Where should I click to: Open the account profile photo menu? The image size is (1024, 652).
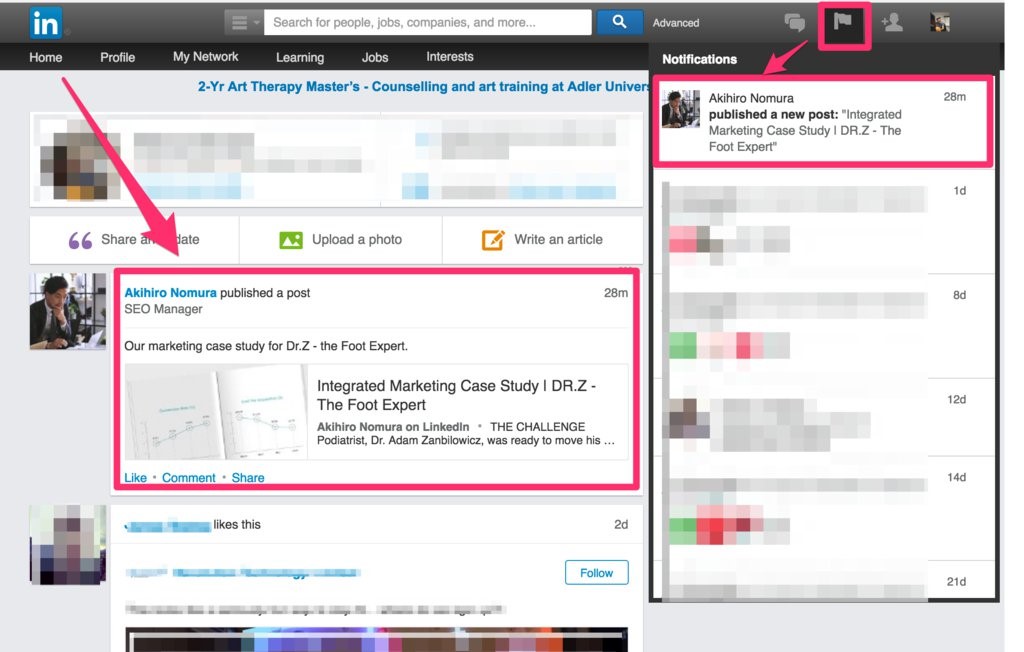coord(940,23)
